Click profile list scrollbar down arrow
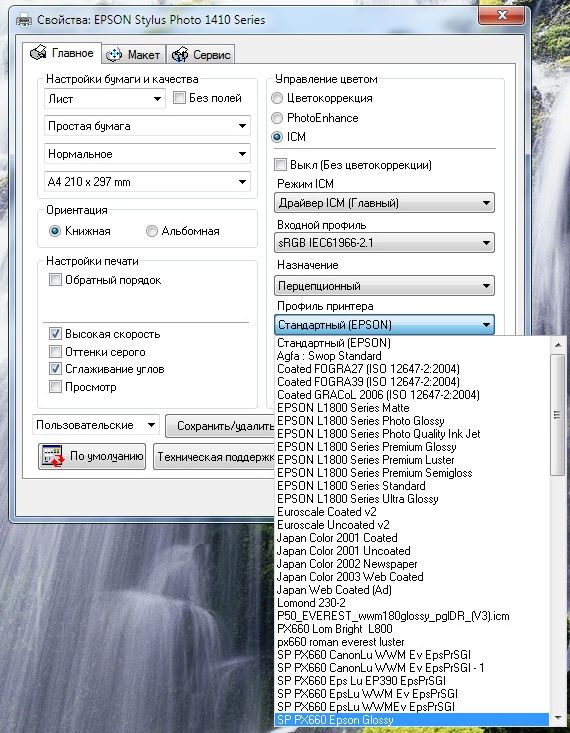The image size is (570, 733). point(557,718)
